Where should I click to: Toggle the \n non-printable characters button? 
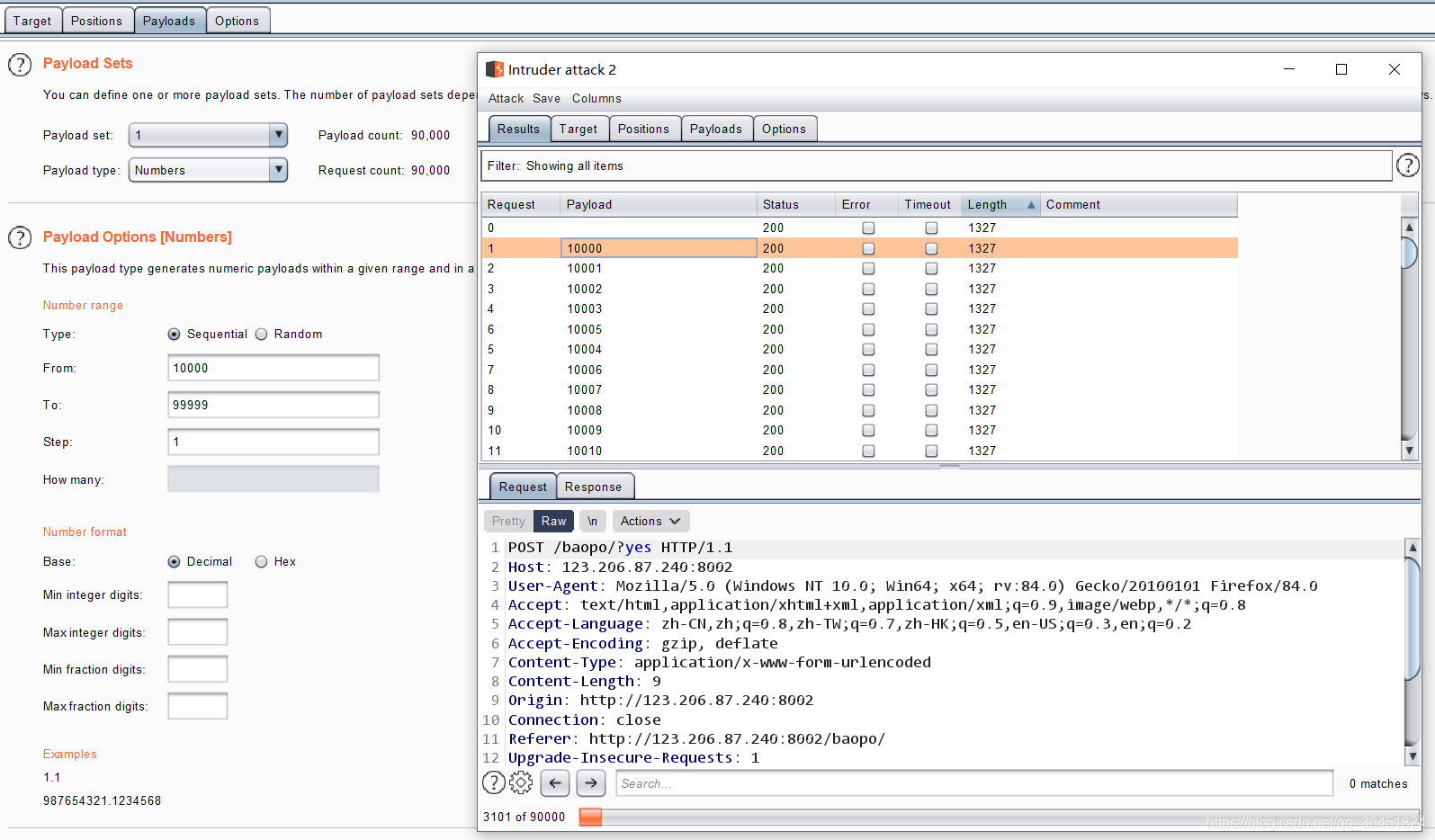pos(592,521)
